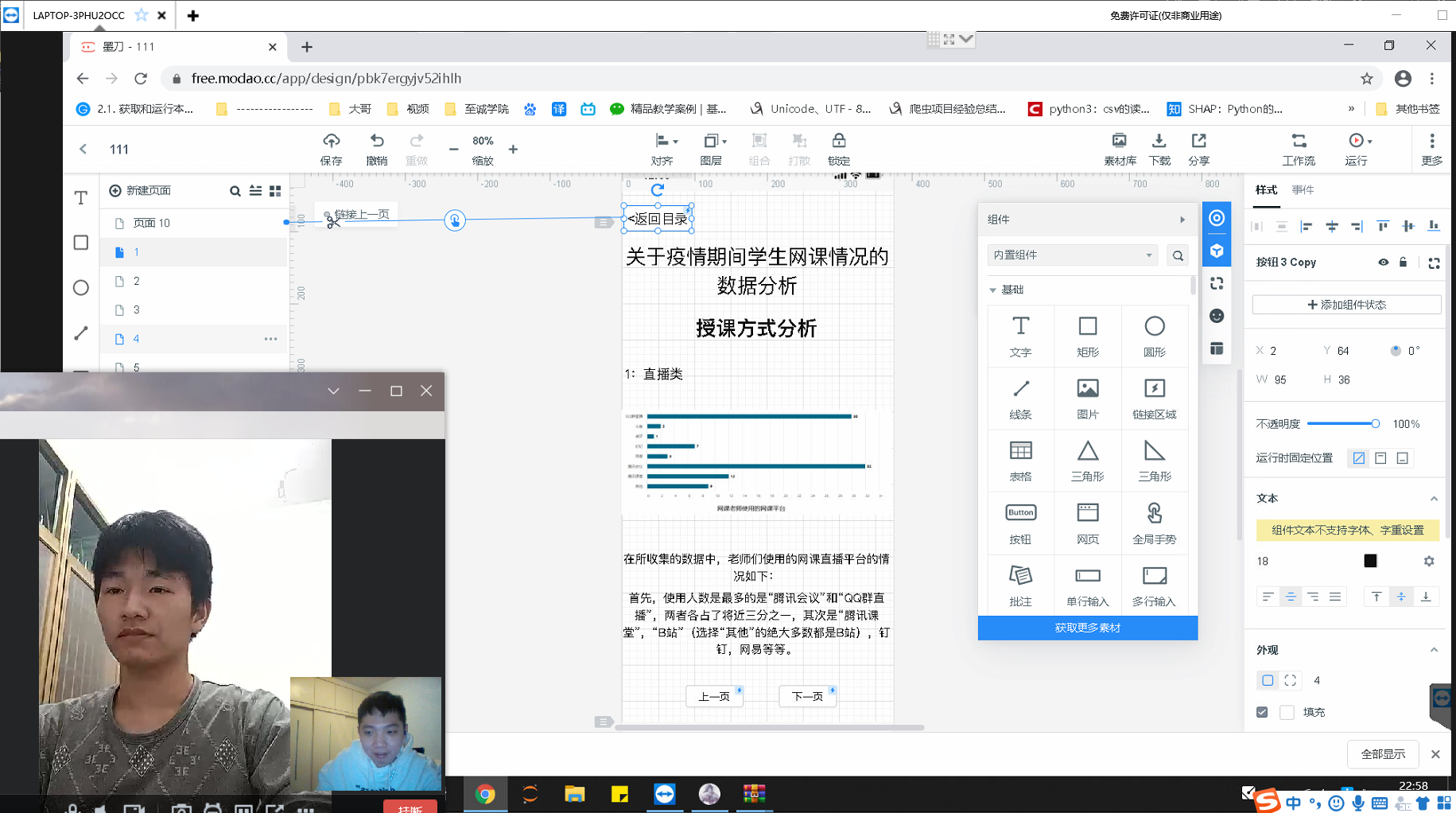Click the Undo (撤销) arrow icon
The width and height of the screenshot is (1456, 813).
tap(377, 141)
